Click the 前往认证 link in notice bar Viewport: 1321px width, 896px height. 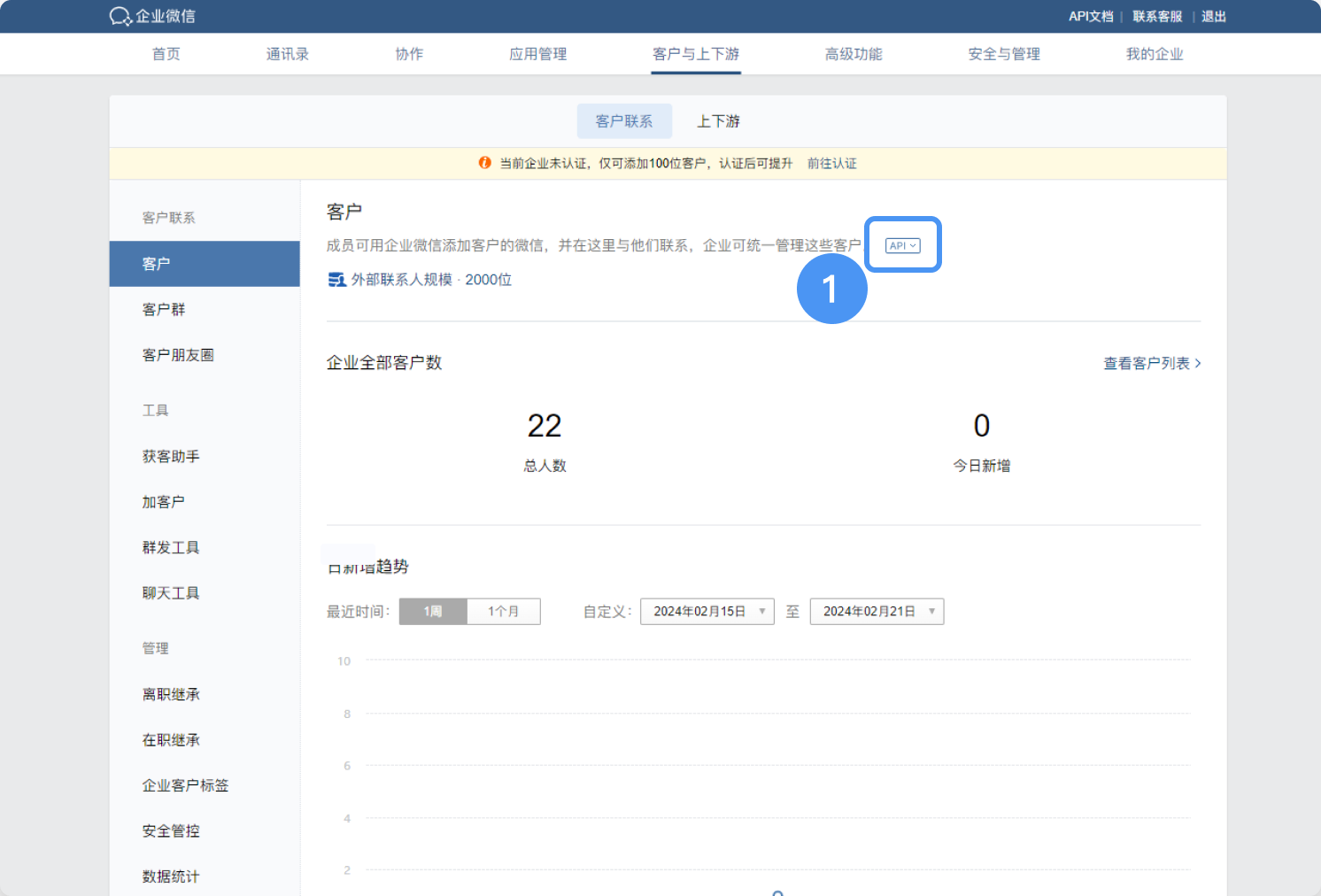pyautogui.click(x=832, y=164)
